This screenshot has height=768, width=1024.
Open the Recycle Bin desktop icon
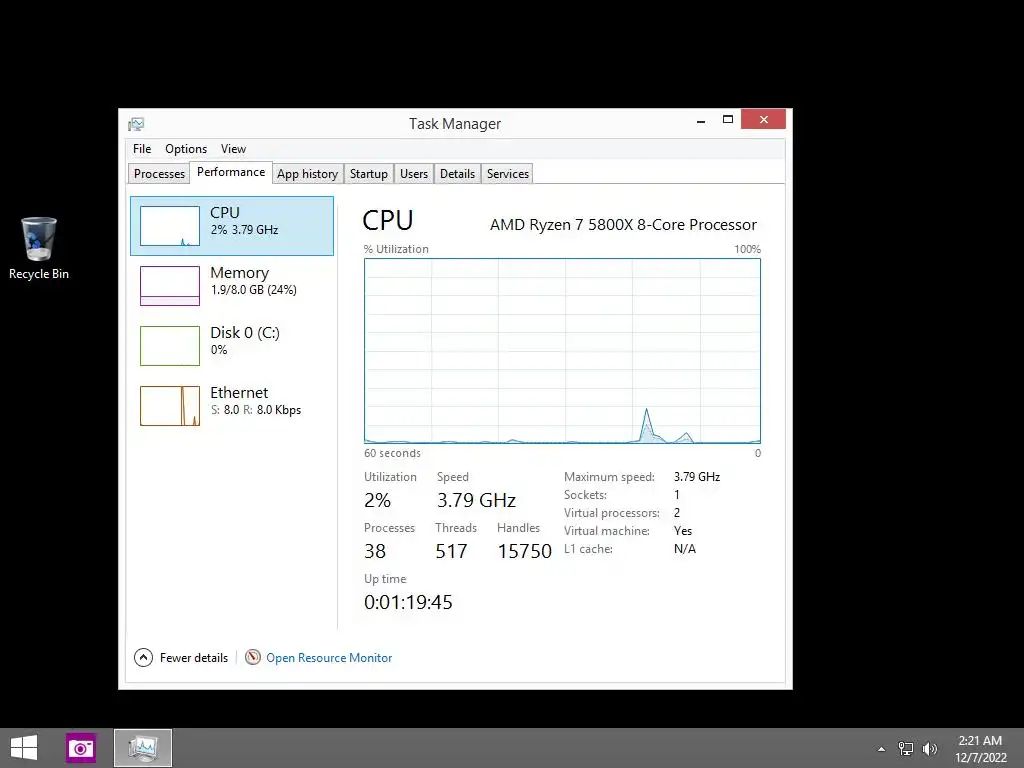click(39, 249)
